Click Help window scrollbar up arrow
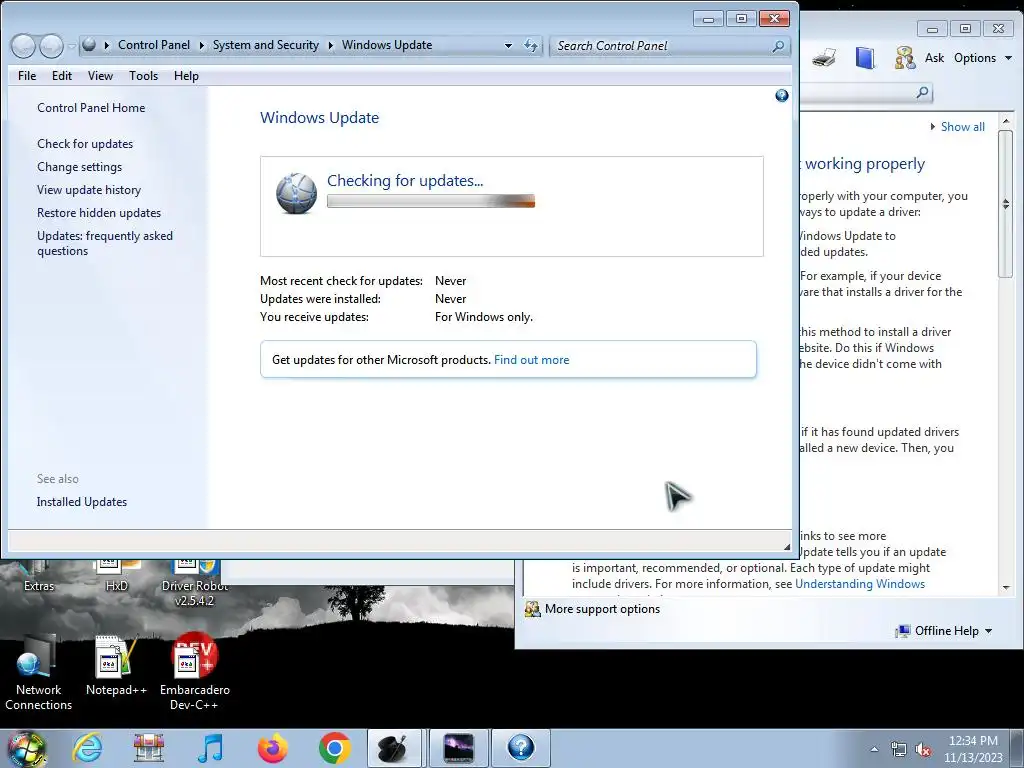Image resolution: width=1024 pixels, height=768 pixels. pyautogui.click(x=1006, y=121)
